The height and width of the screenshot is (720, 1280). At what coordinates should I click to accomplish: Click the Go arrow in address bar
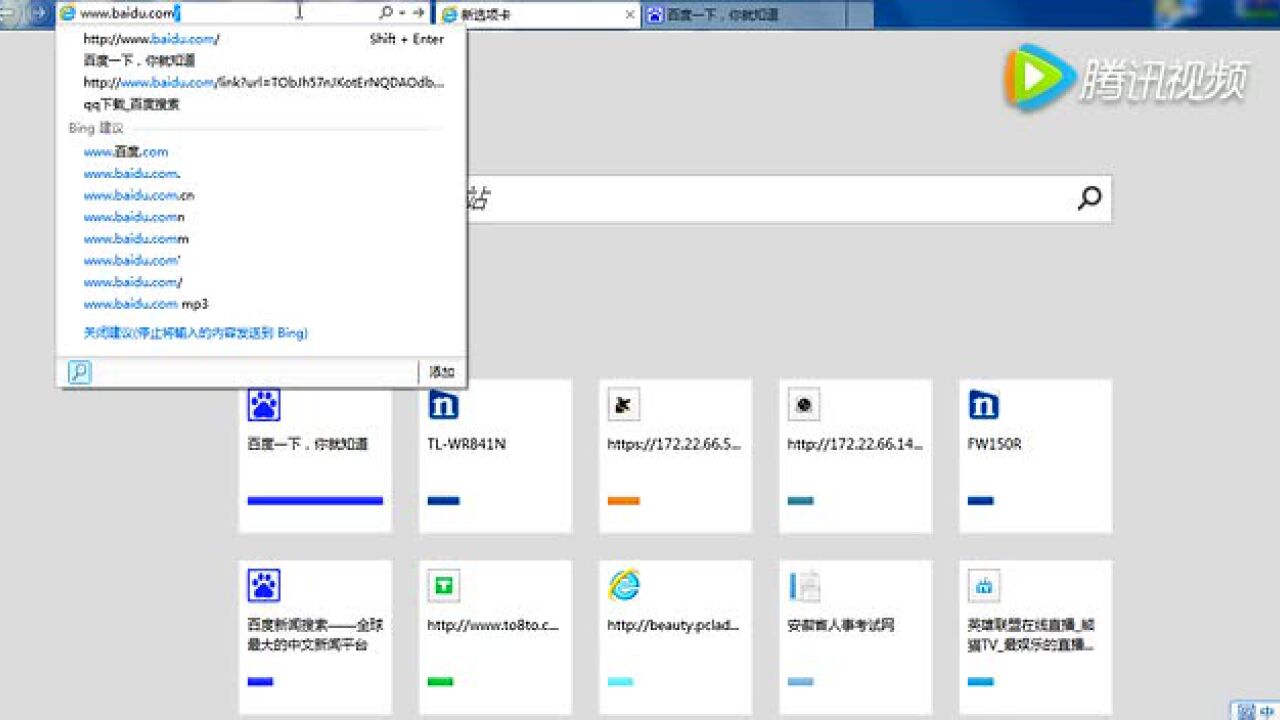(x=419, y=13)
